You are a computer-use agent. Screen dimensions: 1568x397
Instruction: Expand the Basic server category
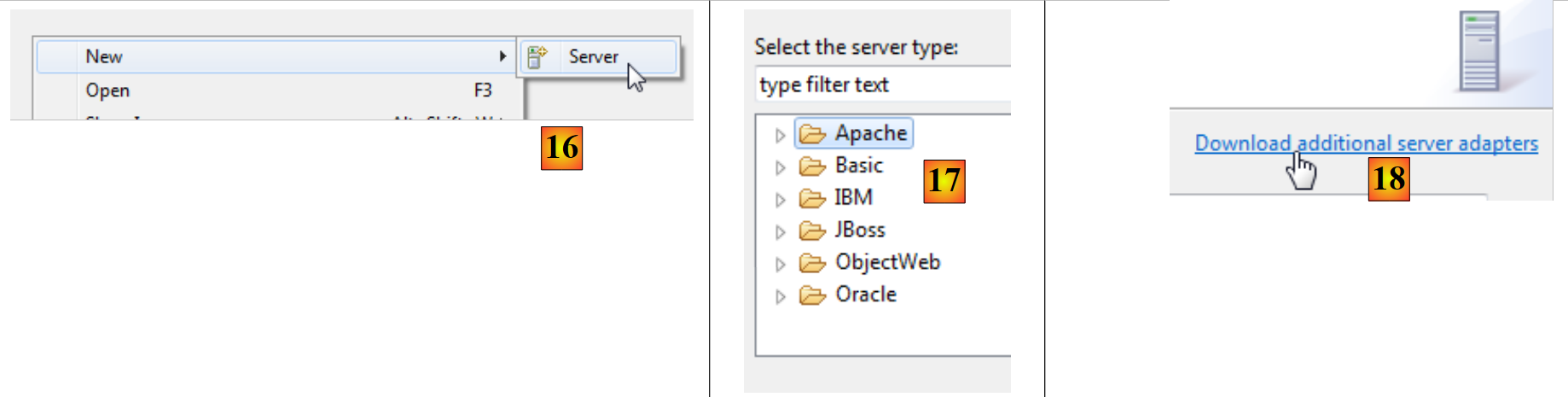780,167
